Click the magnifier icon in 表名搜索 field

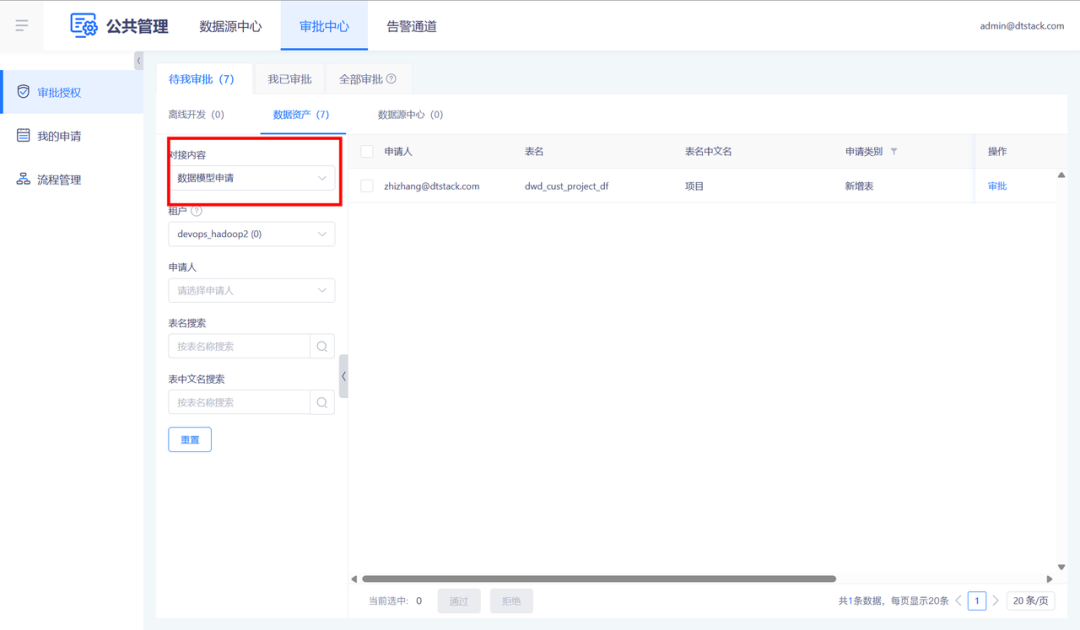point(322,345)
